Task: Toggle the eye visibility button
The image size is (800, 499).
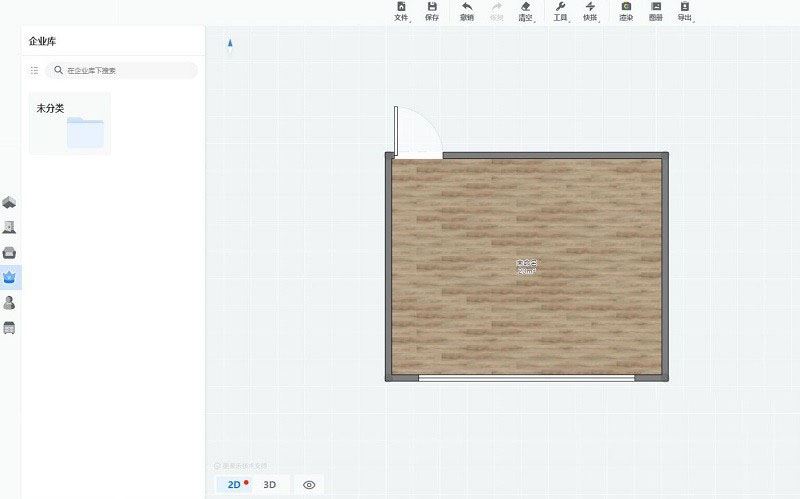Action: [x=309, y=485]
